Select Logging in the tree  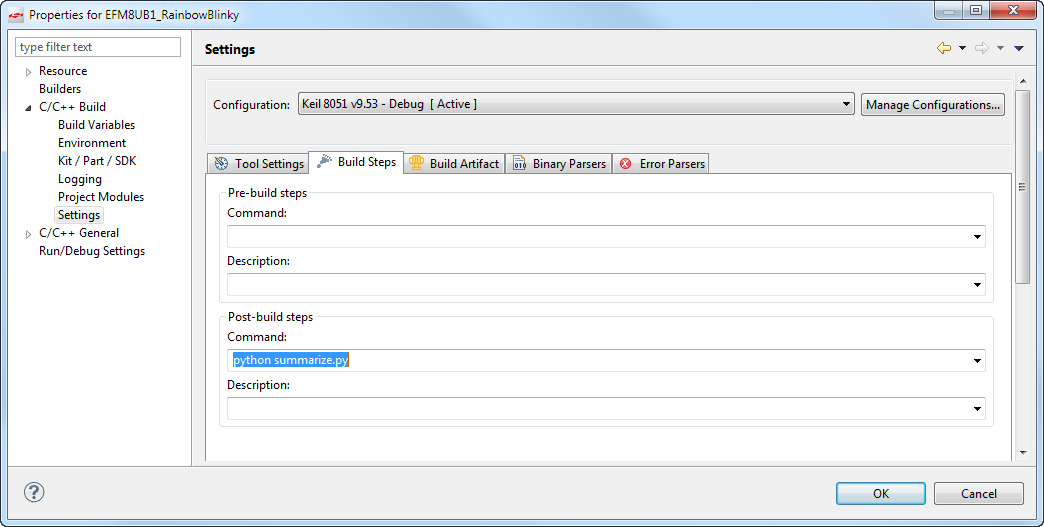click(80, 179)
